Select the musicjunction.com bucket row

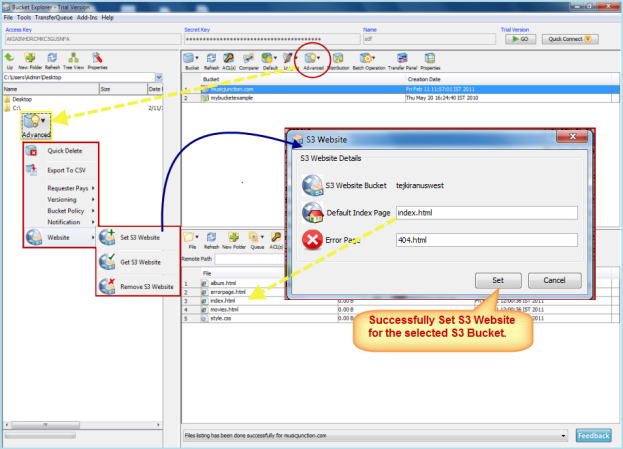point(400,89)
